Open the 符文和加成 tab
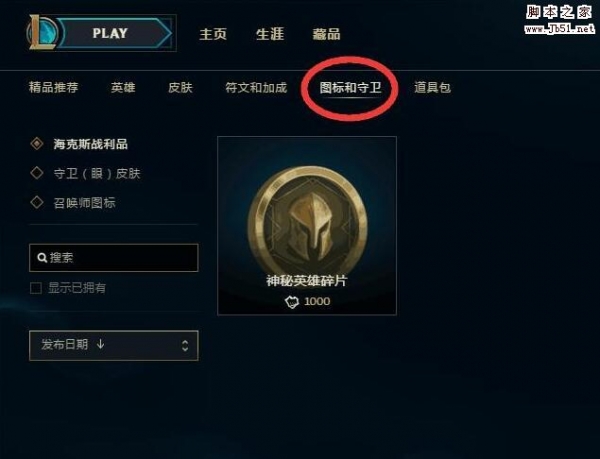The width and height of the screenshot is (600, 459). point(256,88)
